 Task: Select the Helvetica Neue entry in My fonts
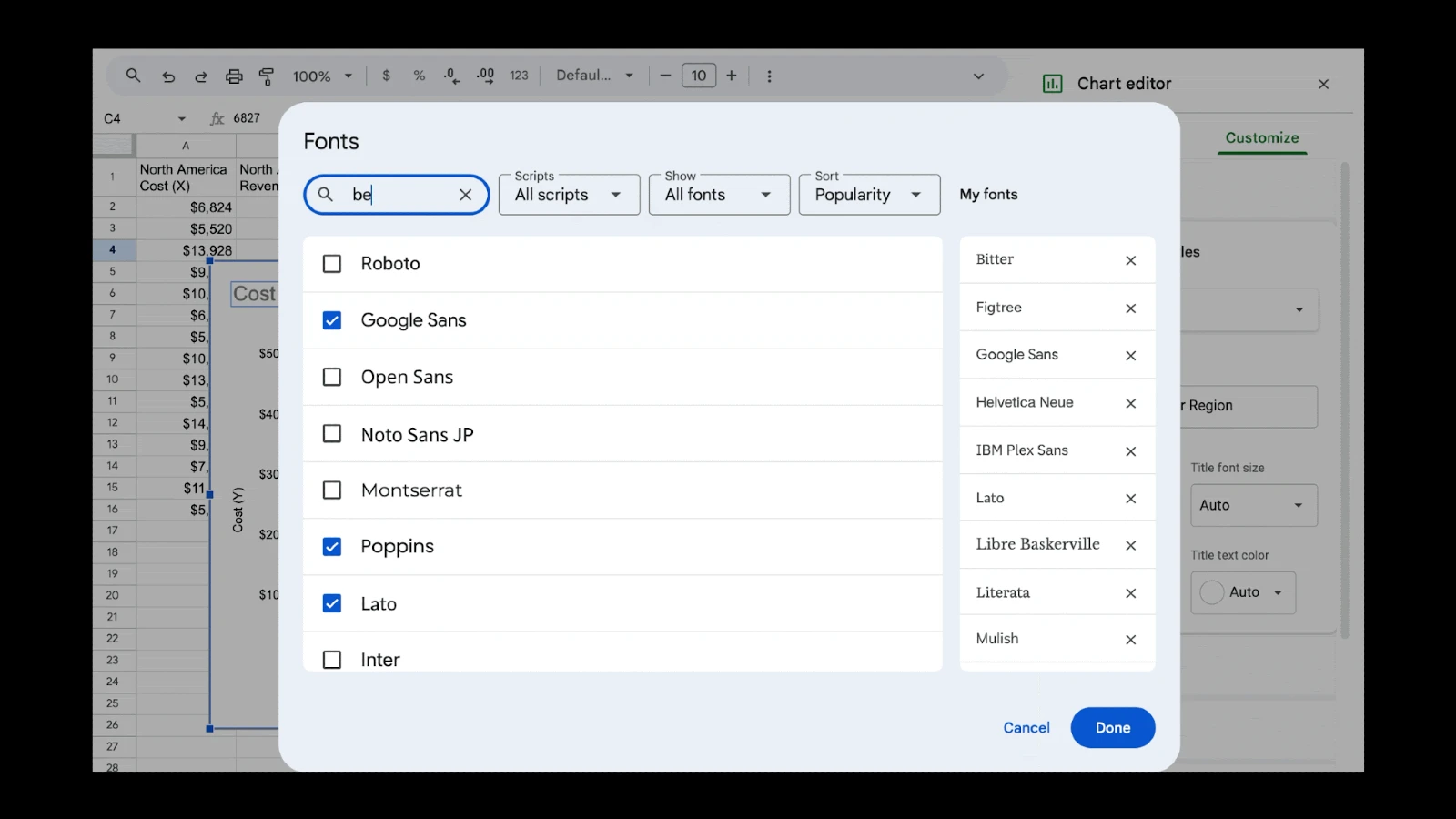1025,402
